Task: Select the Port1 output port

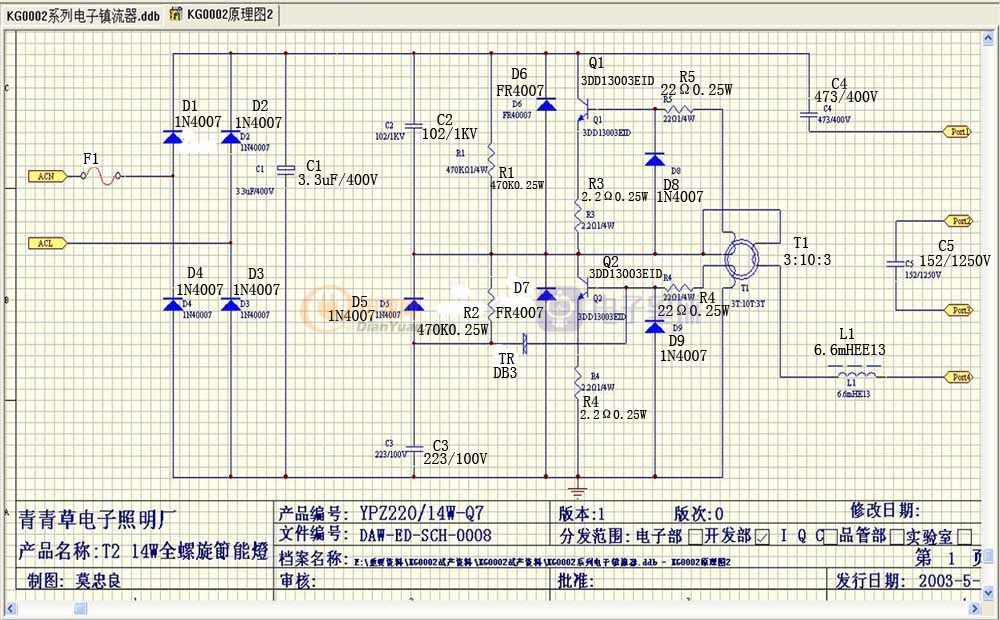Action: (957, 132)
